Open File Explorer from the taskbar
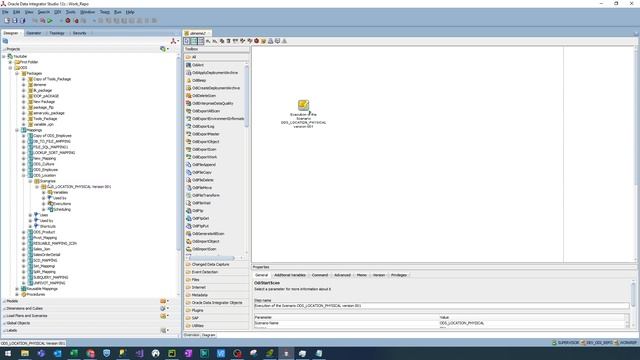The image size is (640, 360). (x=25, y=353)
